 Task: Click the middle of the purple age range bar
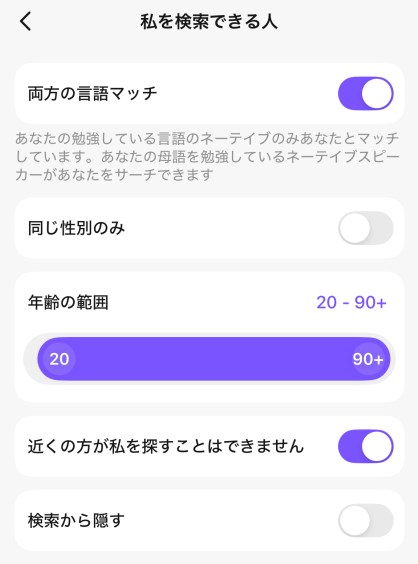pyautogui.click(x=214, y=359)
